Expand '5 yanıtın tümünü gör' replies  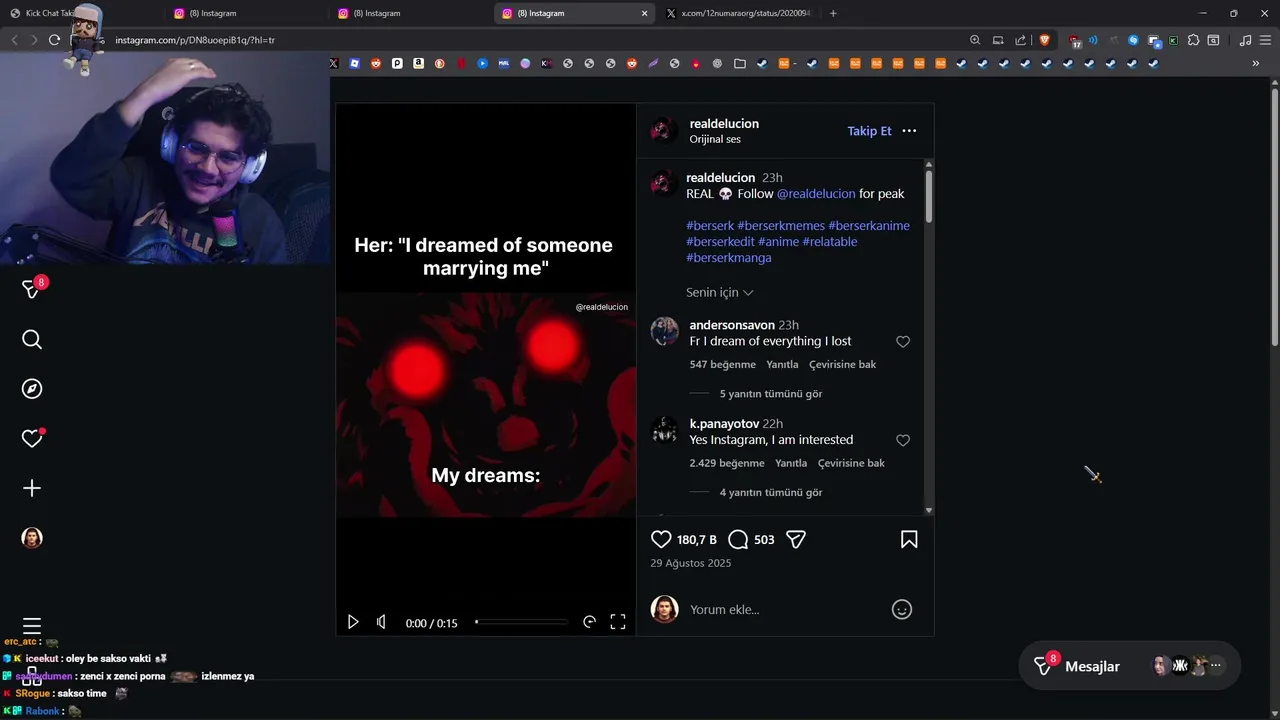click(771, 394)
